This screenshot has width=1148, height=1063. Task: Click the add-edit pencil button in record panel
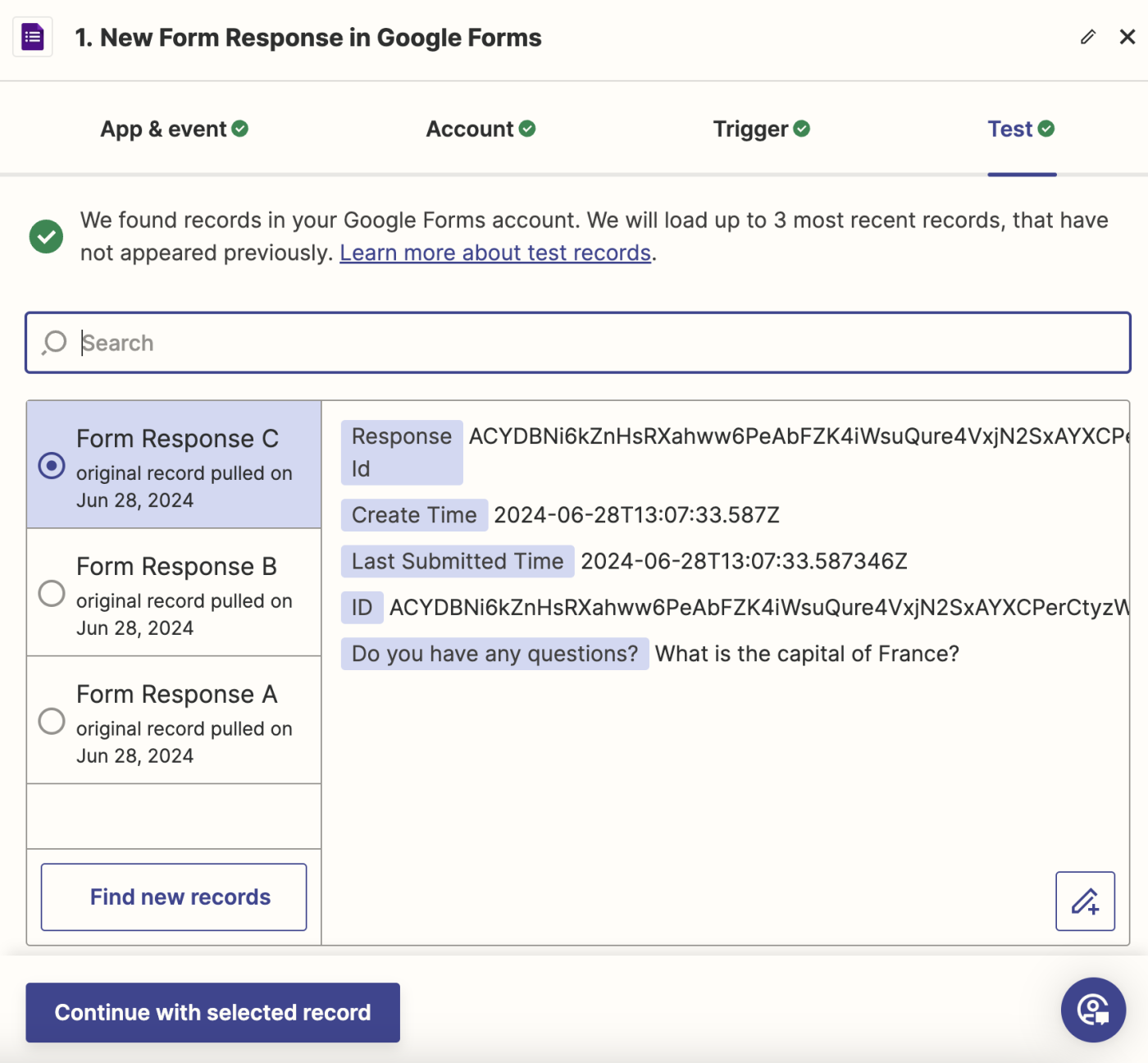[x=1085, y=901]
